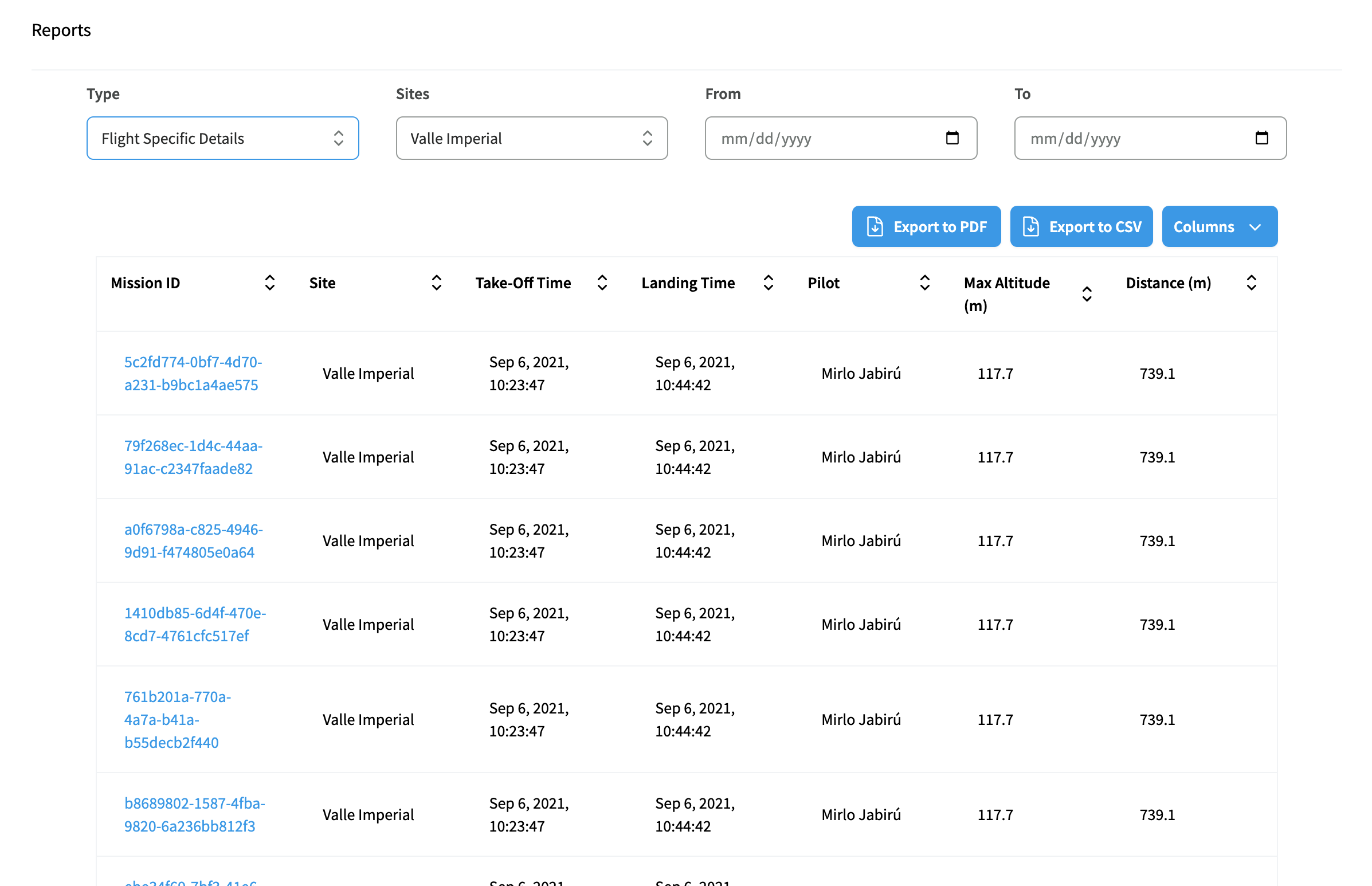
Task: Open mission 79f268ec-1d4c-44aa-91ac-c2347faade82
Action: point(193,457)
